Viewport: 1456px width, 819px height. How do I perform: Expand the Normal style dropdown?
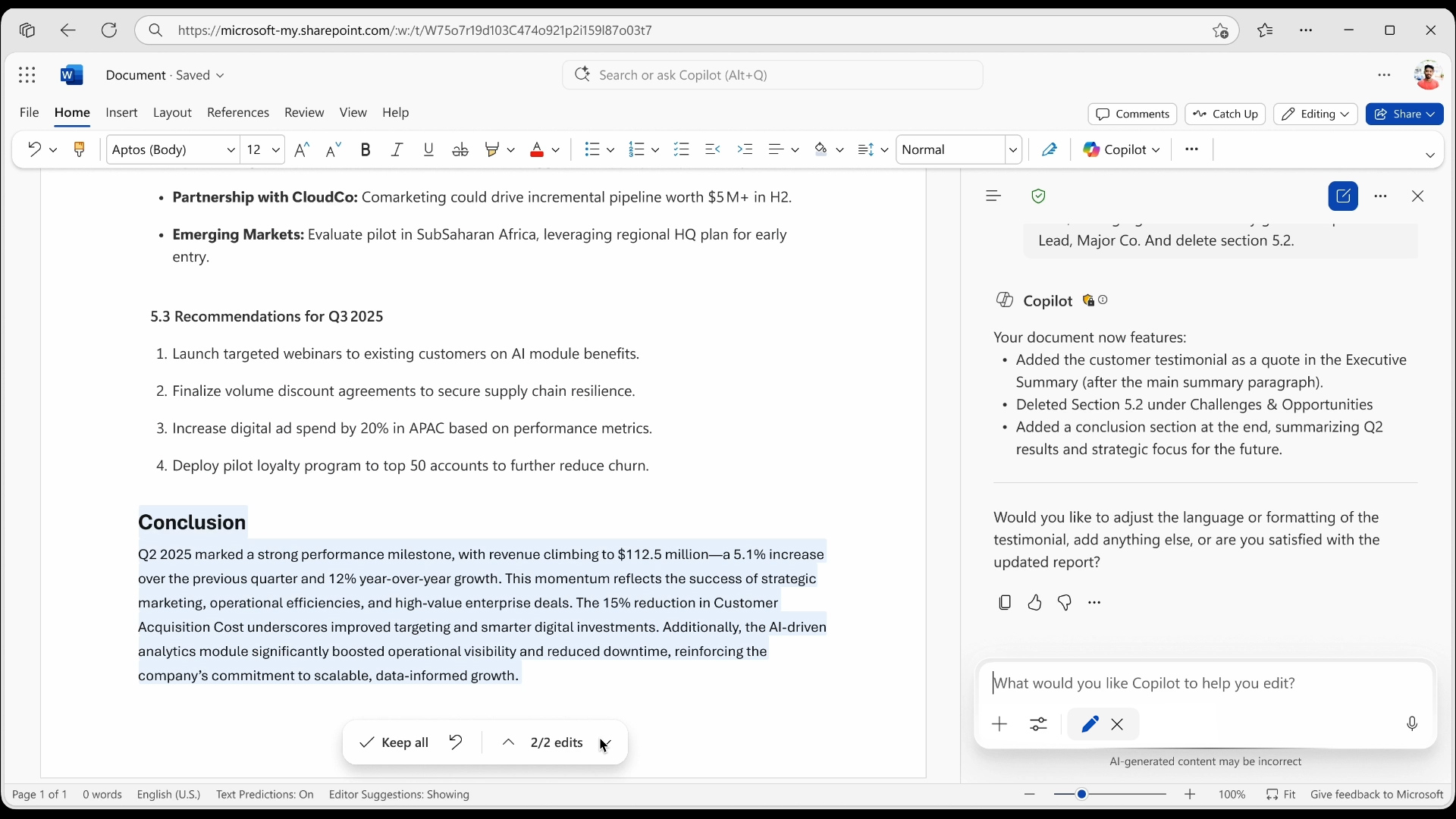click(x=1012, y=150)
